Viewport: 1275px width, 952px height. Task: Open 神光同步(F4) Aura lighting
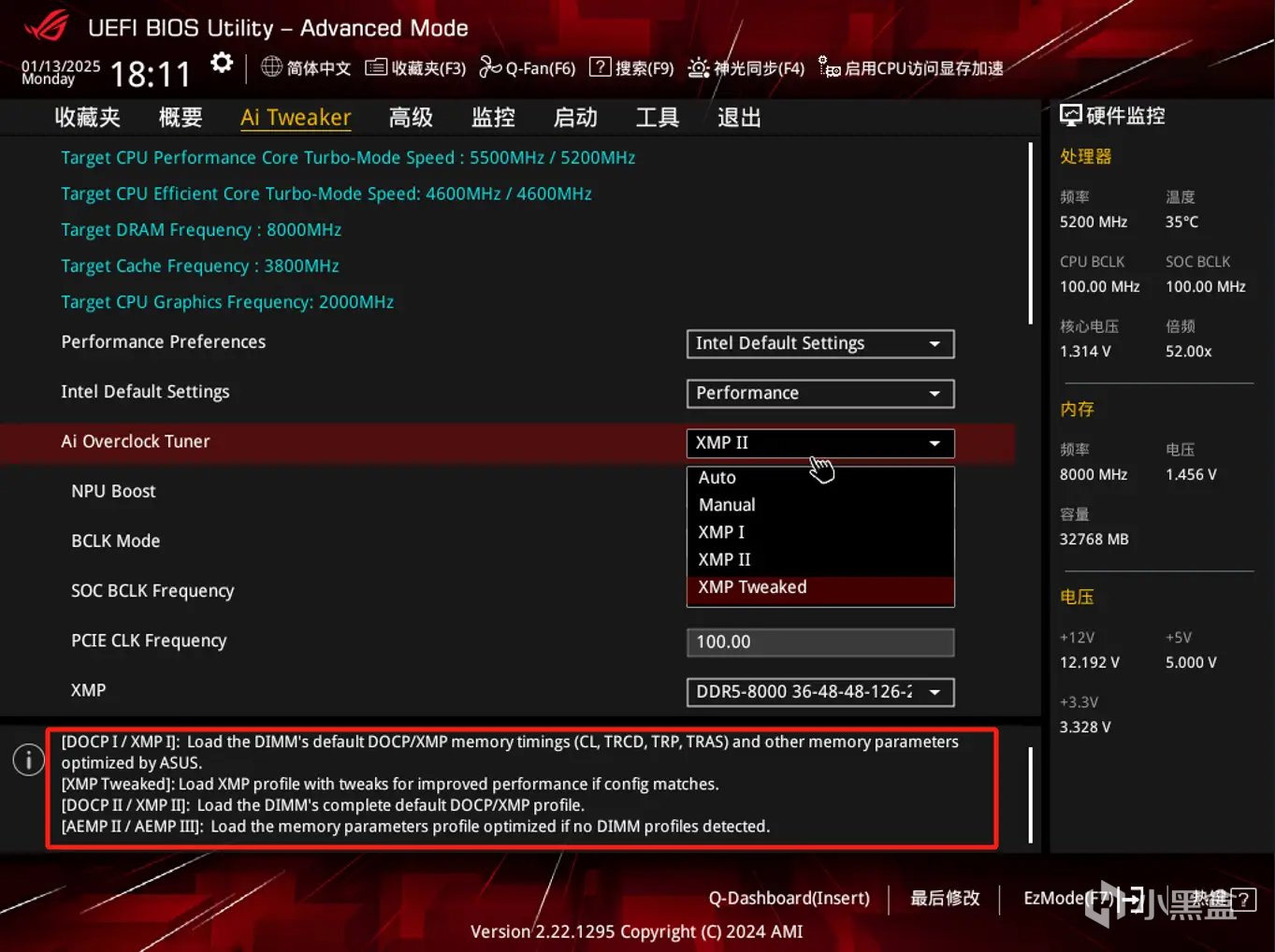(746, 67)
